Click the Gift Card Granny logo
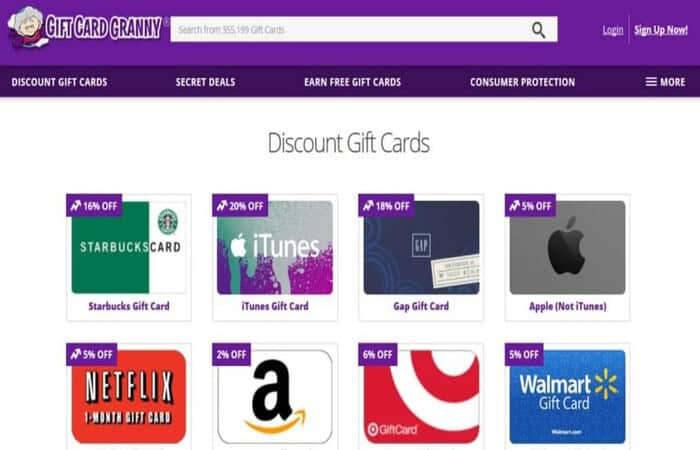This screenshot has width=700, height=450. click(x=86, y=28)
